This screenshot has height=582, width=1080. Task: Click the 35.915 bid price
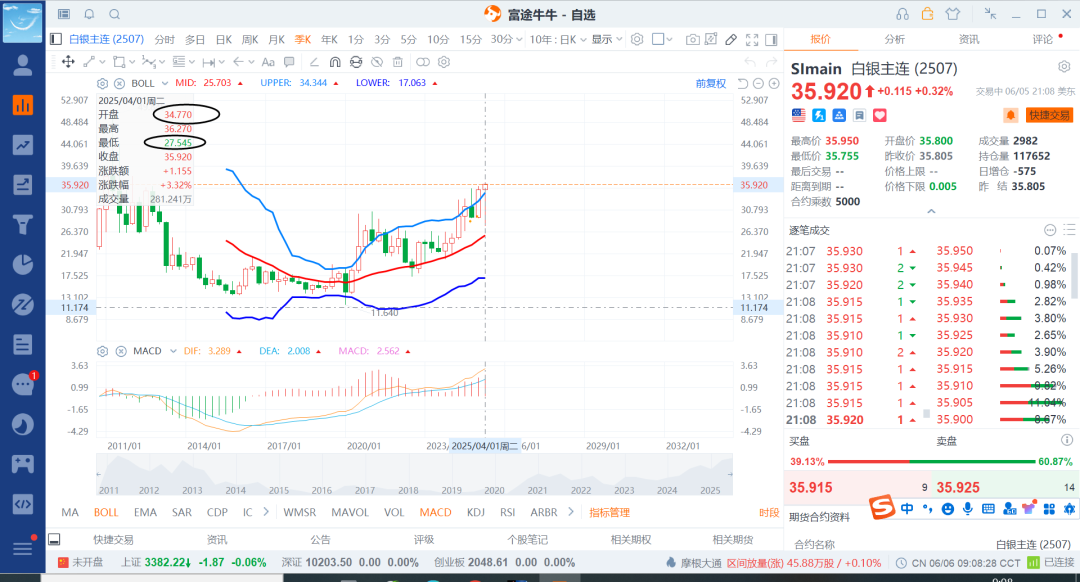coord(811,488)
